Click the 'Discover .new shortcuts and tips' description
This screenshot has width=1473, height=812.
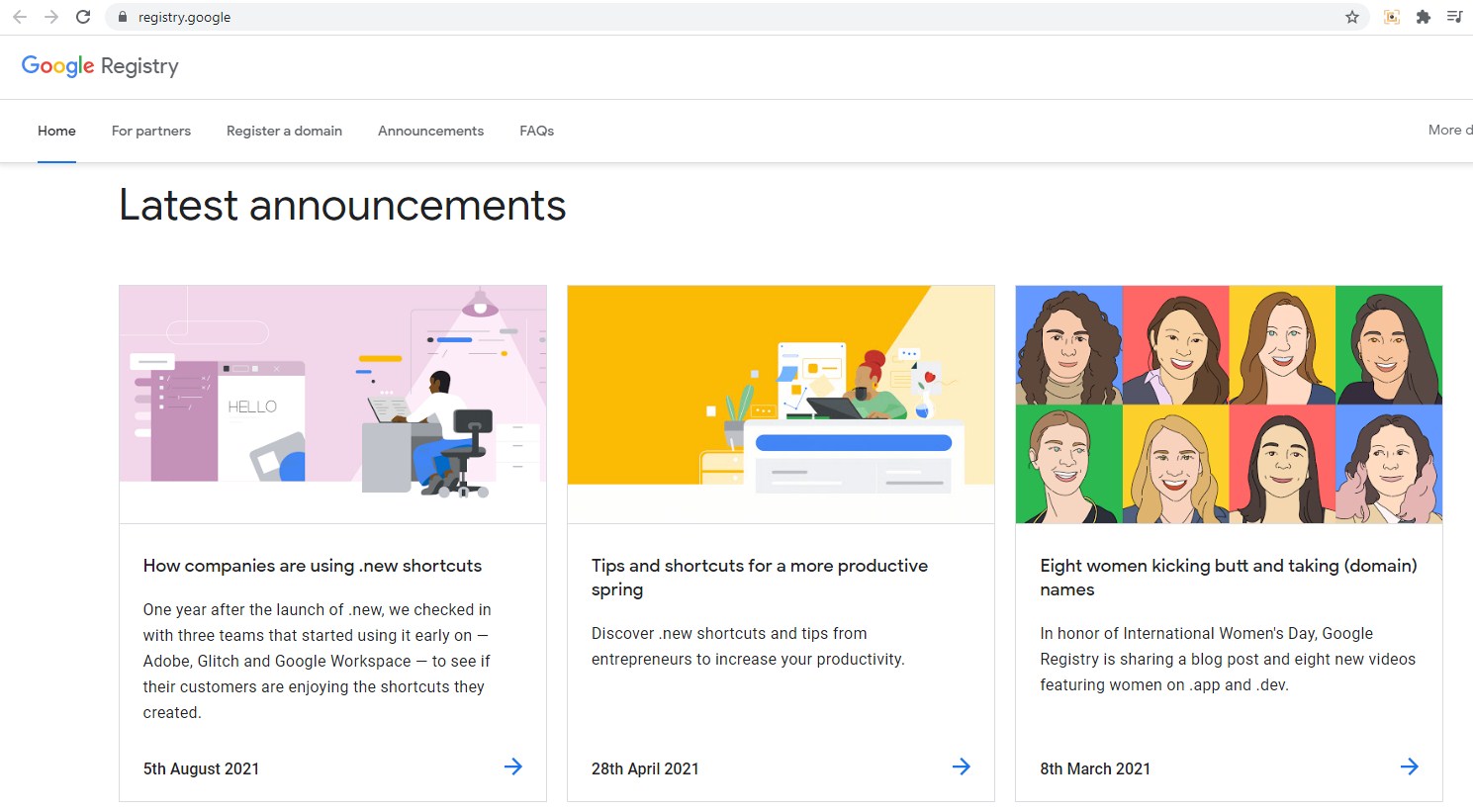pyautogui.click(x=748, y=646)
